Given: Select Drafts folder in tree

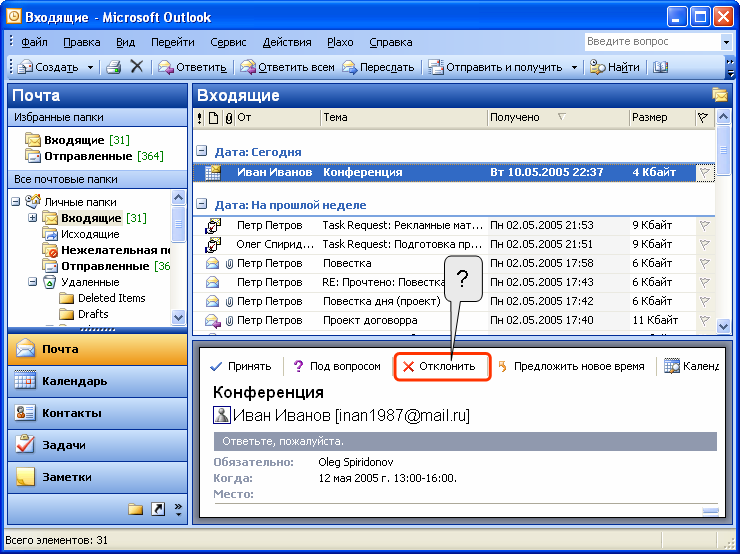Looking at the screenshot, I should point(84,314).
